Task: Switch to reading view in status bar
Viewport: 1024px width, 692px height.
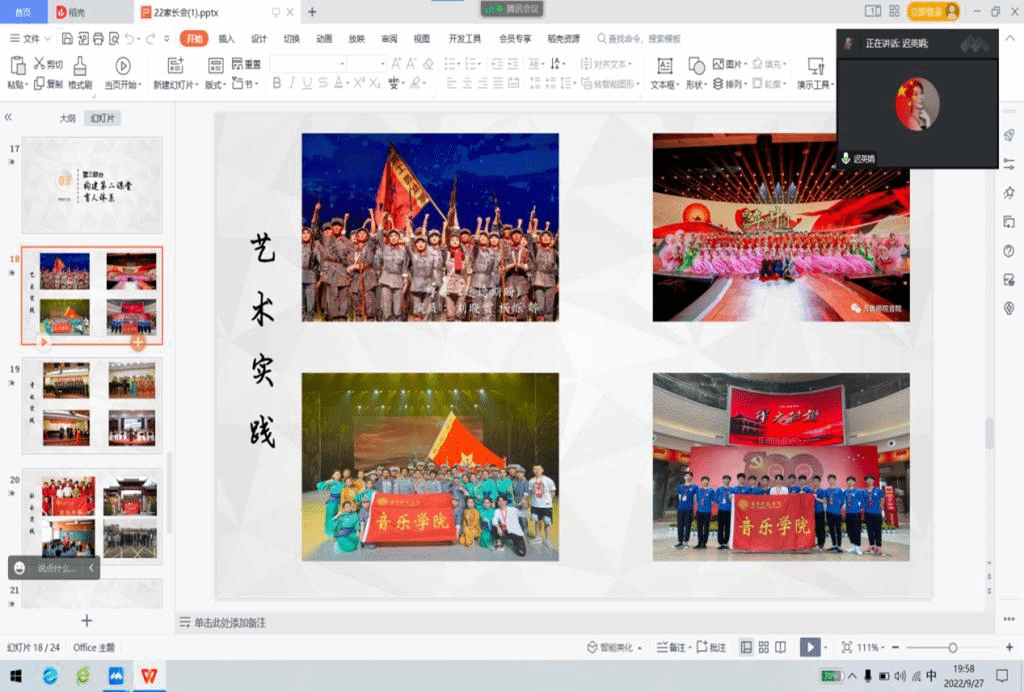Action: 780,648
